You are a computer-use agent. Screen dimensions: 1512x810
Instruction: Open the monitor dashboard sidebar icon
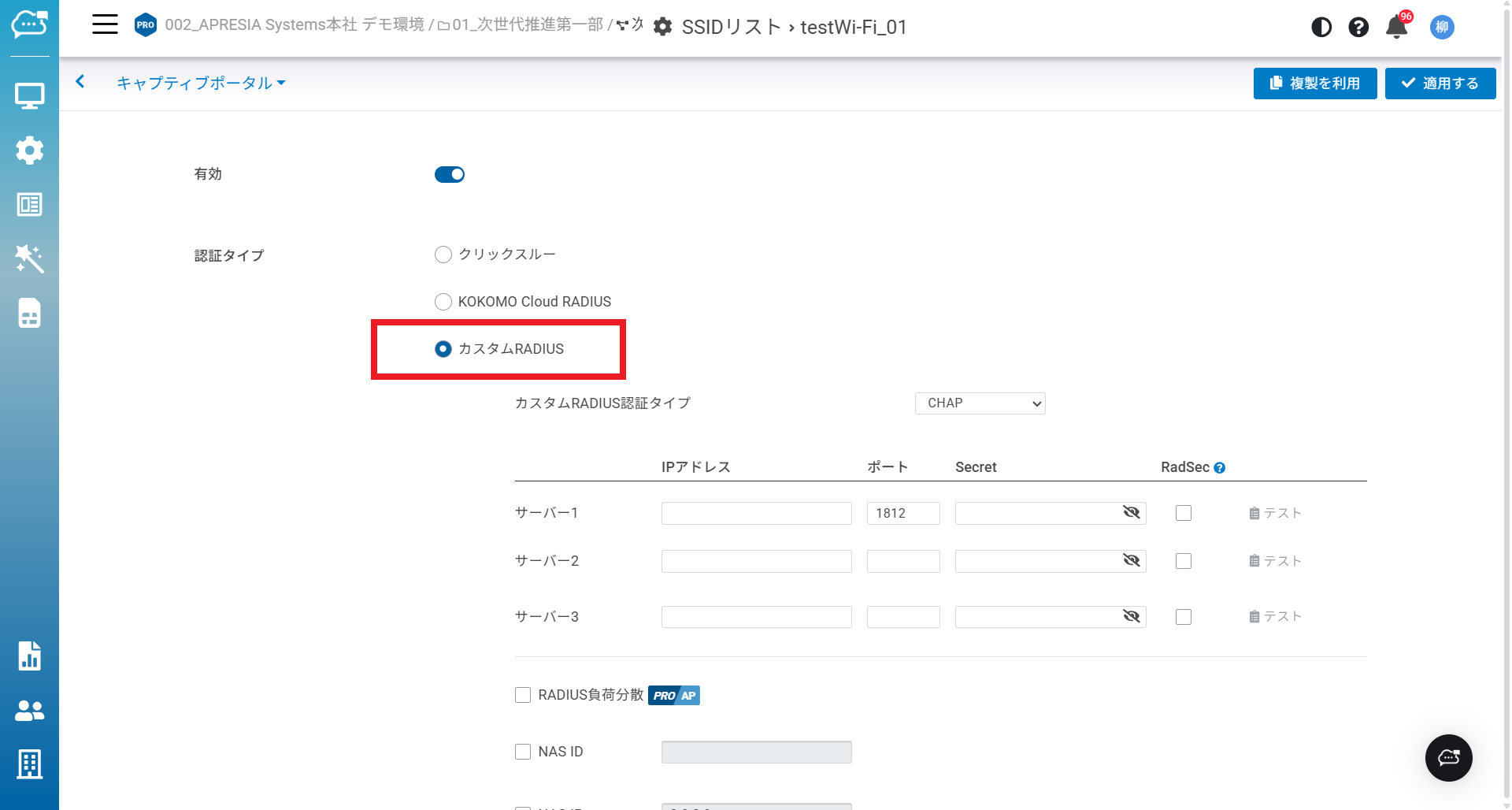[29, 96]
